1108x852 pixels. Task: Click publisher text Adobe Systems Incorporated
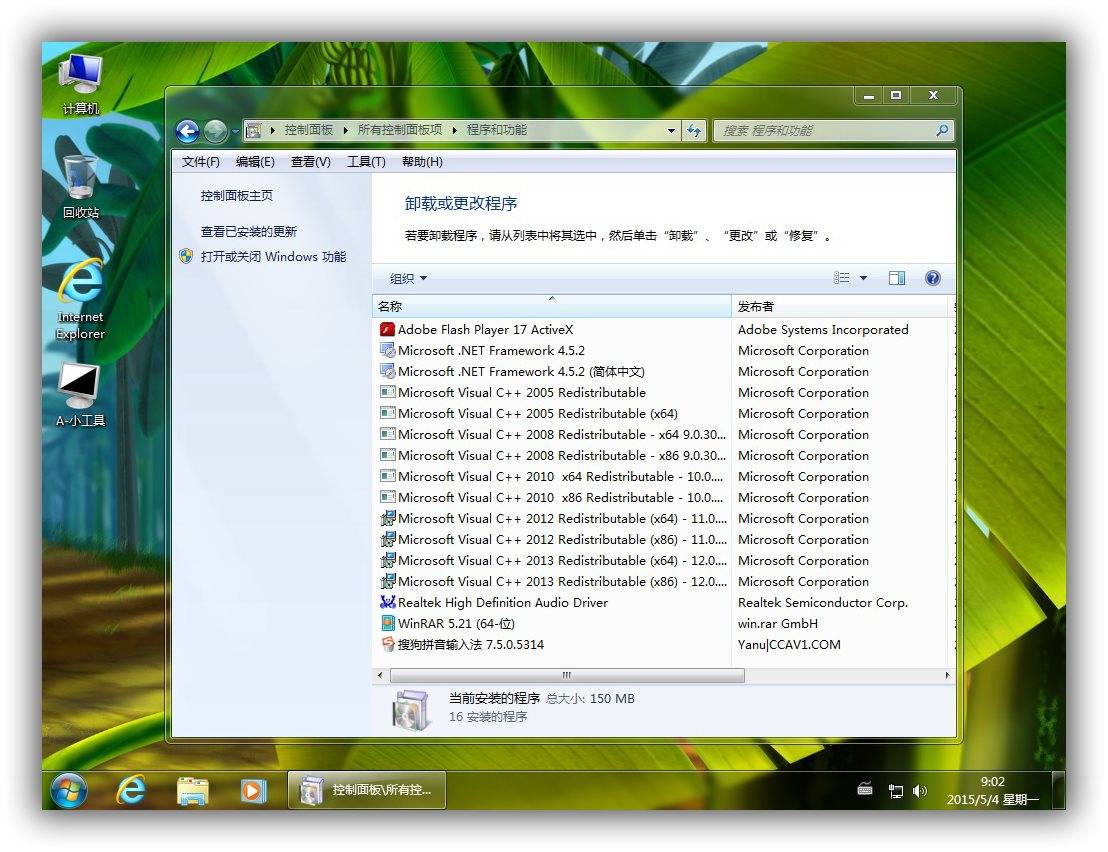pyautogui.click(x=823, y=329)
